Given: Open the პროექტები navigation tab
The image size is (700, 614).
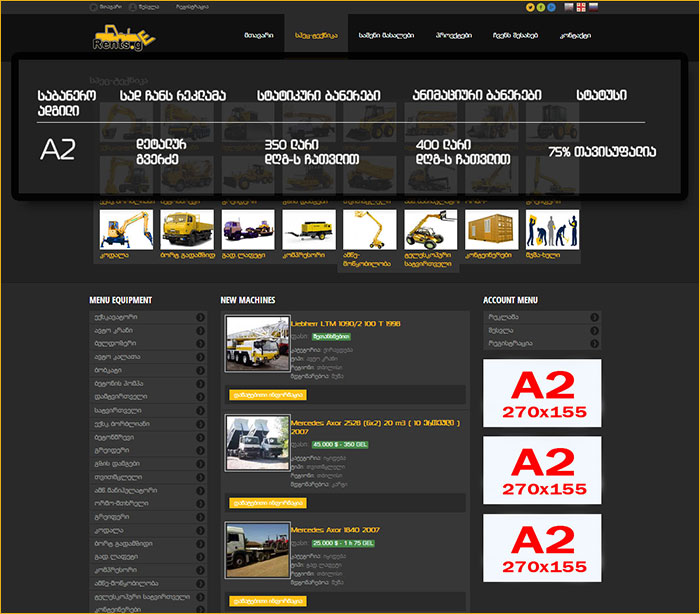Looking at the screenshot, I should (x=454, y=35).
